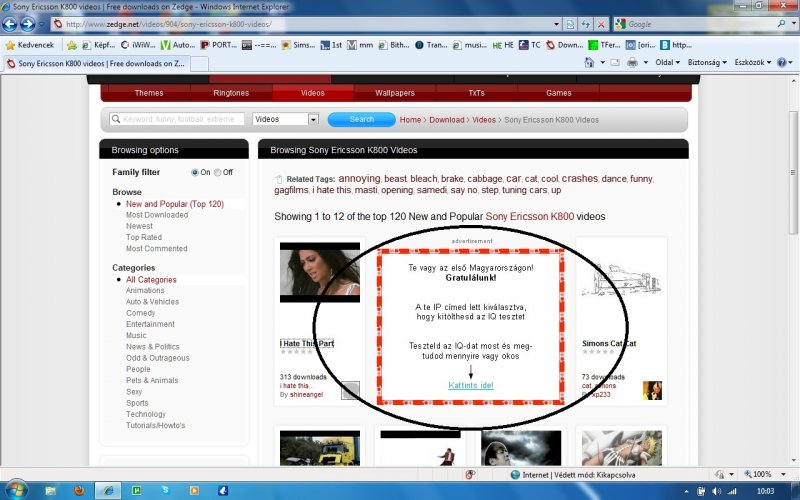Image resolution: width=800 pixels, height=500 pixels.
Task: Expand the Home button dropdown arrow
Action: pyautogui.click(x=602, y=62)
